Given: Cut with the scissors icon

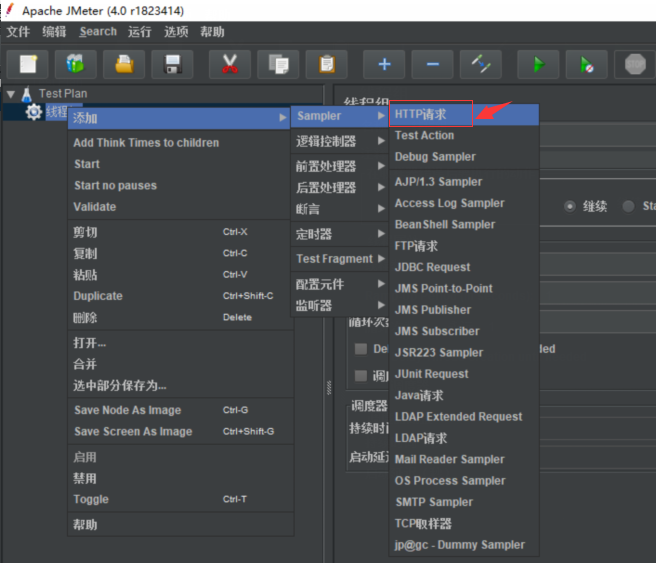Looking at the screenshot, I should tap(230, 64).
